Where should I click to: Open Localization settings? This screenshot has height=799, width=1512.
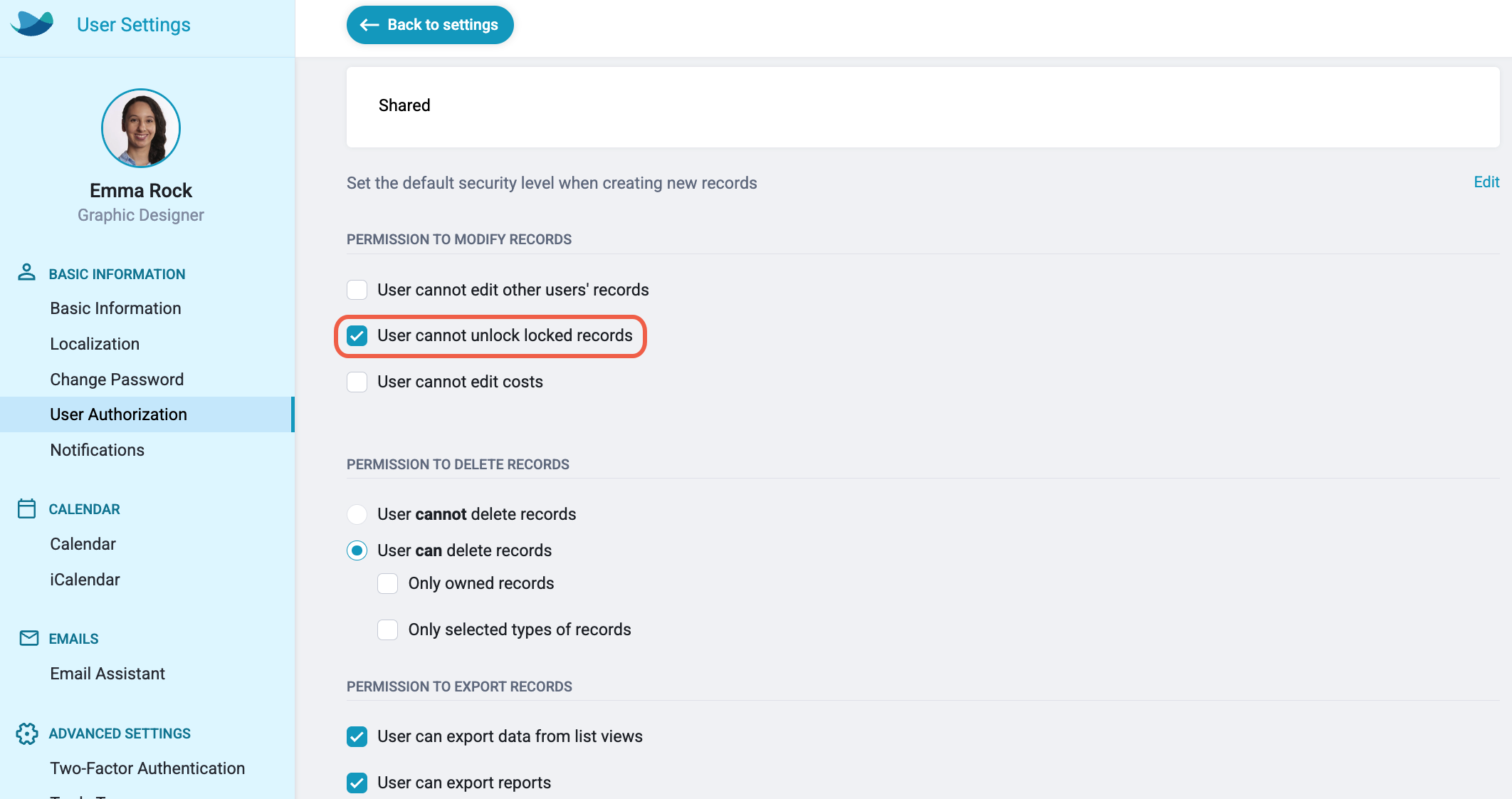pos(95,344)
